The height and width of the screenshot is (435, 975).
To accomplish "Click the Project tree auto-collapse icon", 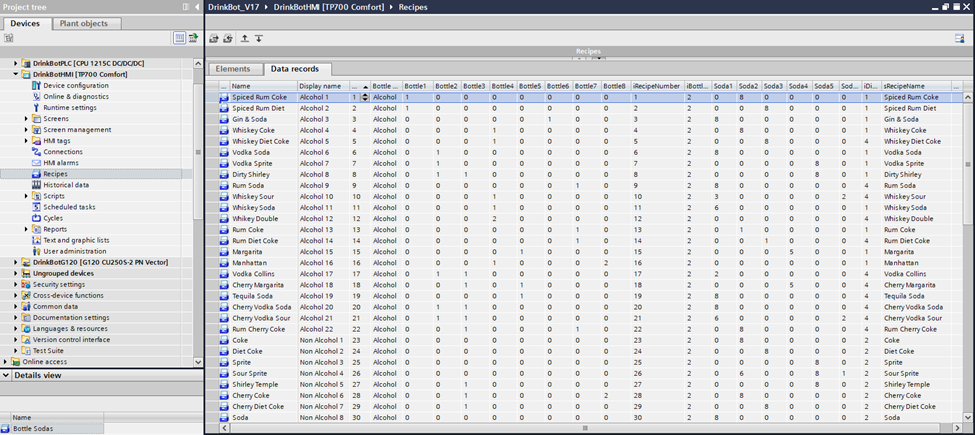I will coord(186,7).
